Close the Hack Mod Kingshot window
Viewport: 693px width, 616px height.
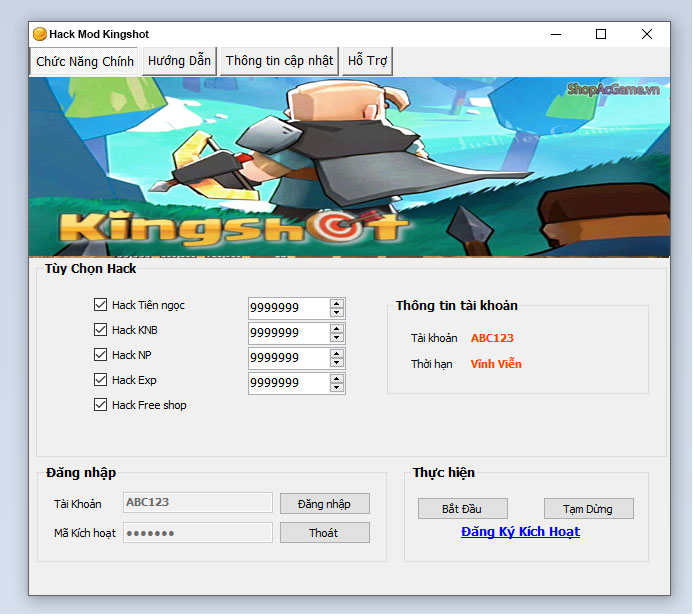click(x=647, y=34)
